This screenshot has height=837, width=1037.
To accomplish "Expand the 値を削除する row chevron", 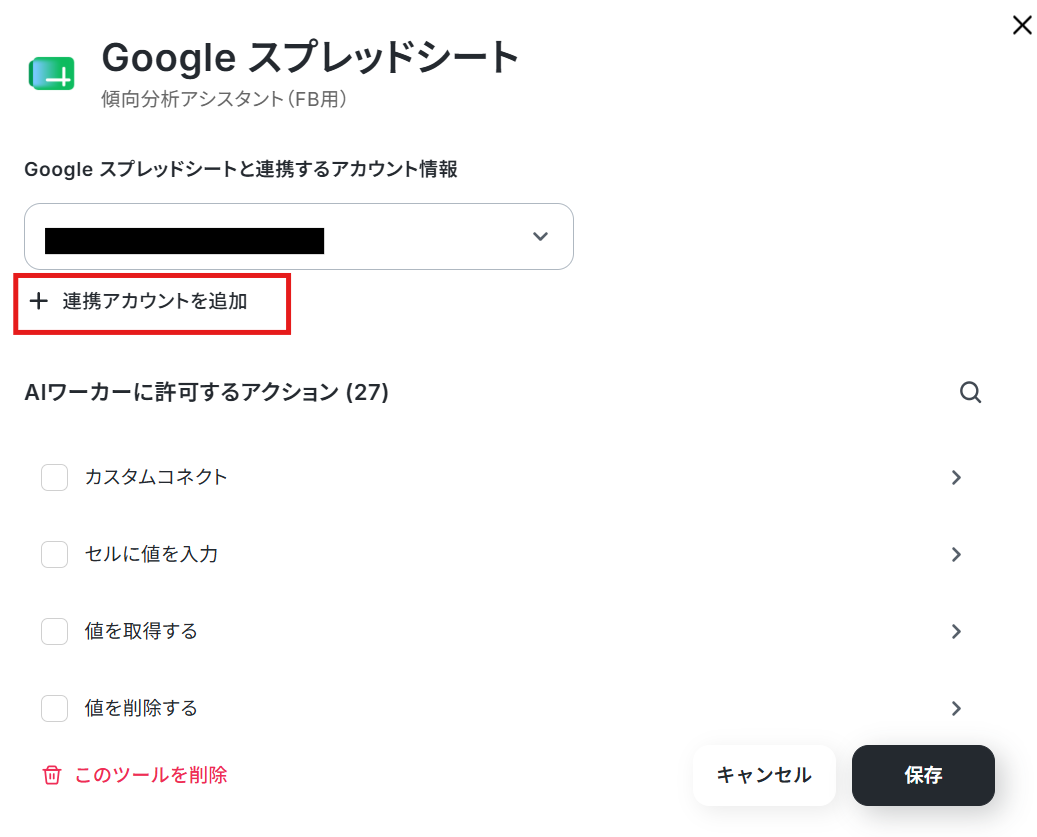I will (956, 708).
